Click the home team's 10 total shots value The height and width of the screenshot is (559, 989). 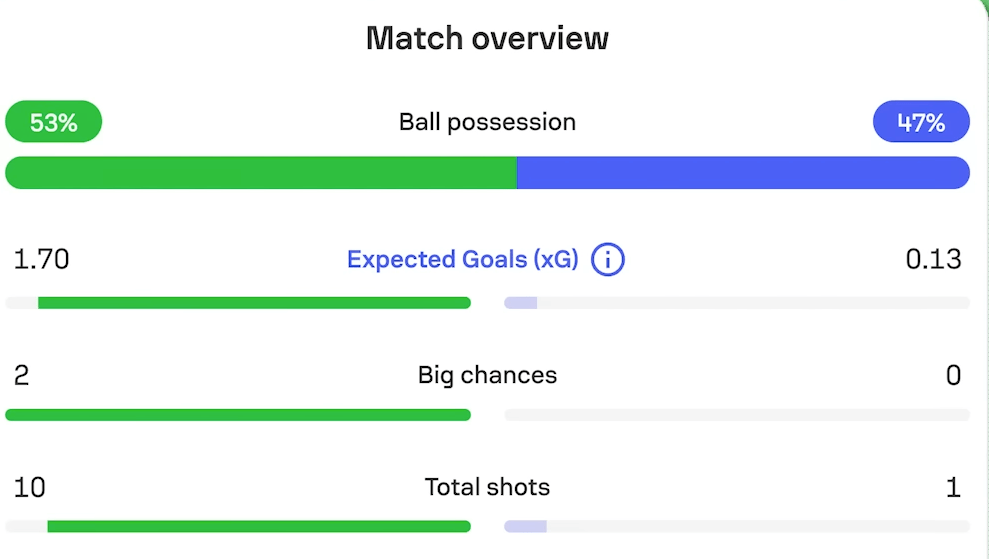pyautogui.click(x=30, y=487)
